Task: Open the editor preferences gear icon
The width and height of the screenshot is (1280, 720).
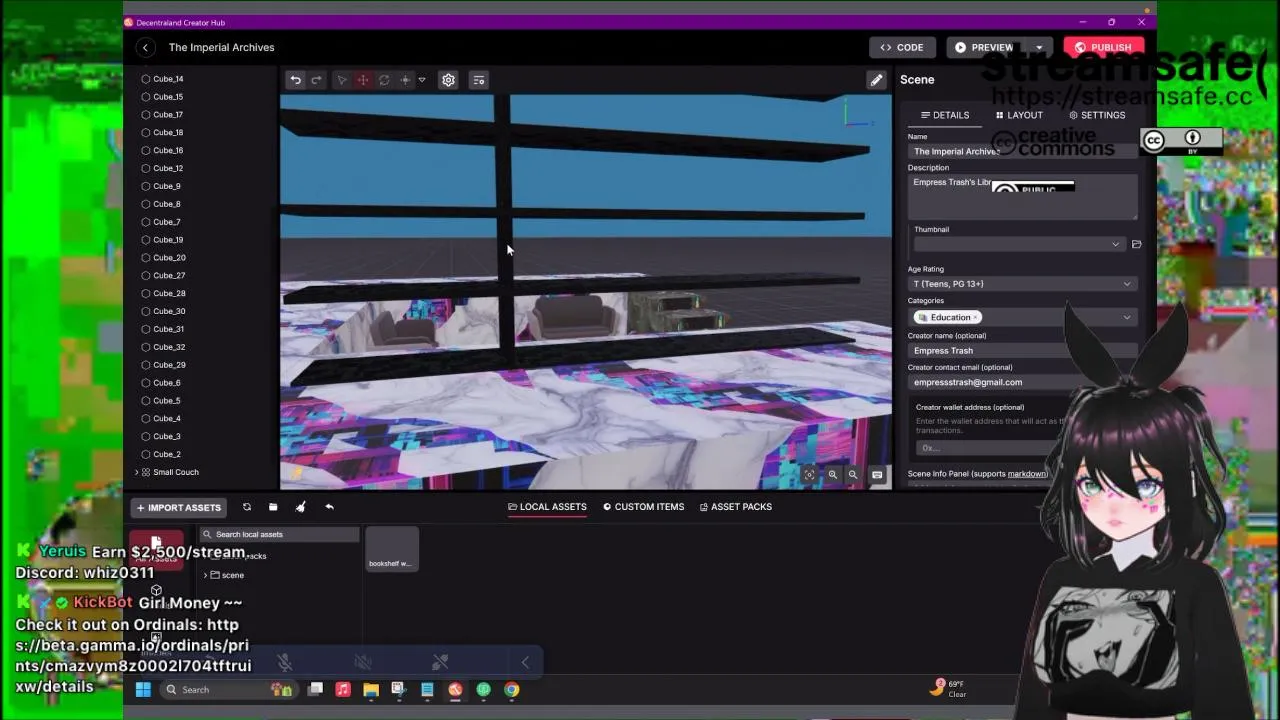Action: pos(448,80)
